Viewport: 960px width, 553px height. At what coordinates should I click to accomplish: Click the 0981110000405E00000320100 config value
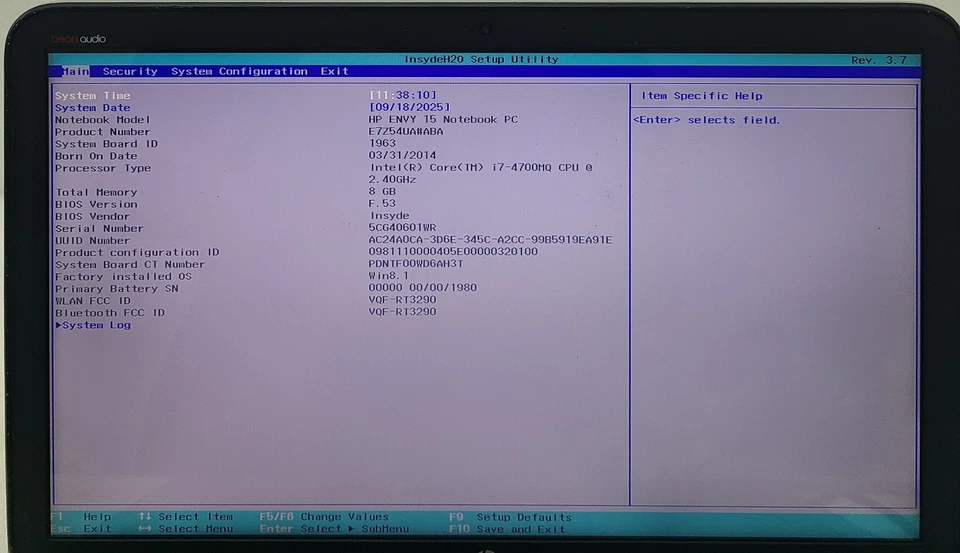point(453,252)
